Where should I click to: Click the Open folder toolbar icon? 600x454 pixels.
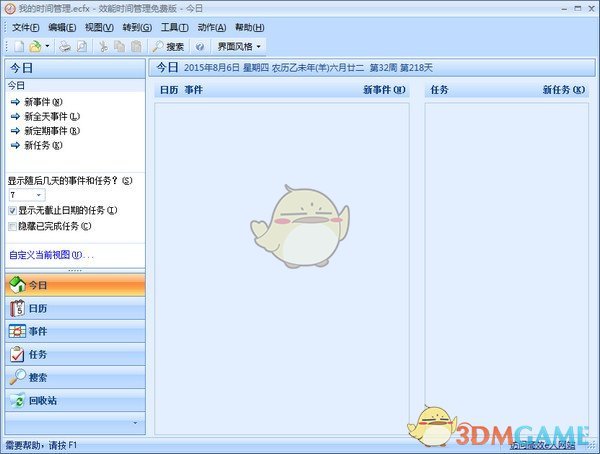(x=35, y=47)
